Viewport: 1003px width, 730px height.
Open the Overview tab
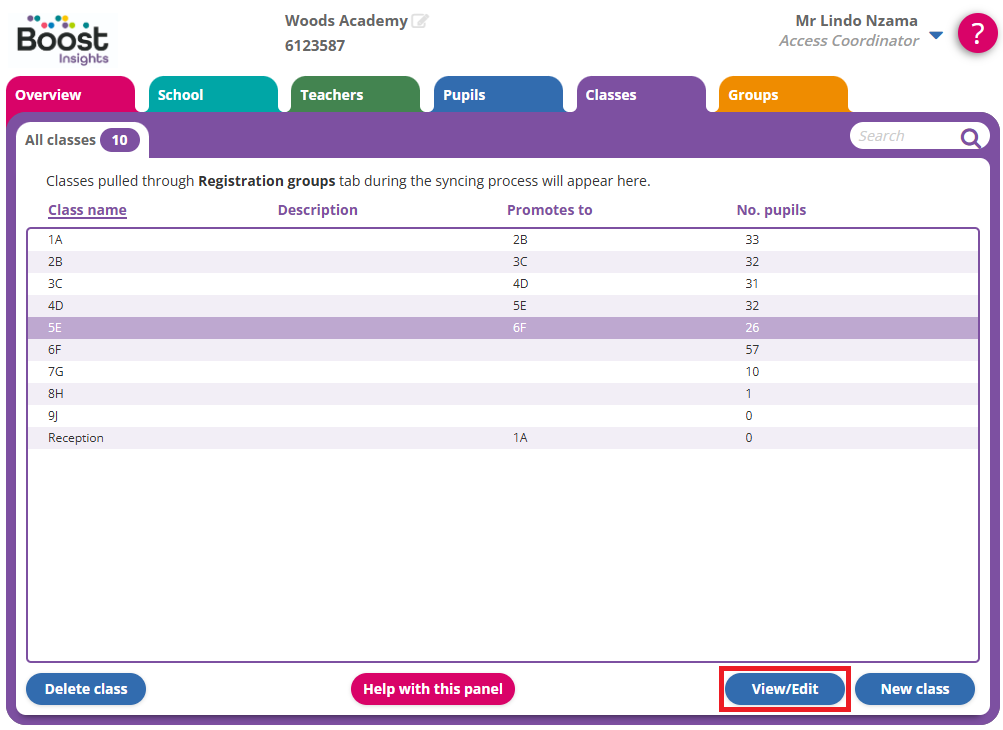point(70,95)
